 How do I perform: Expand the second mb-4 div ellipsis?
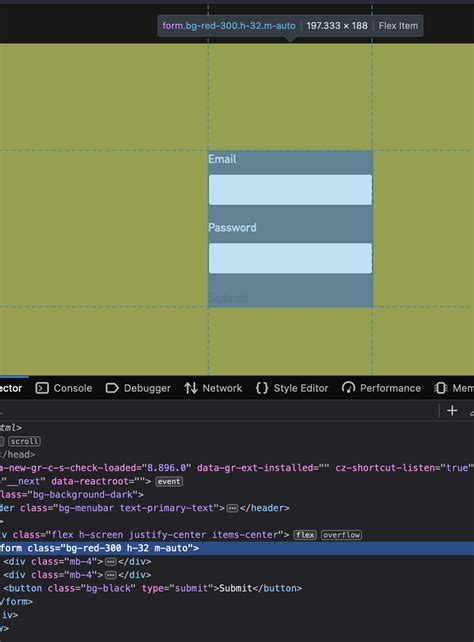(111, 575)
